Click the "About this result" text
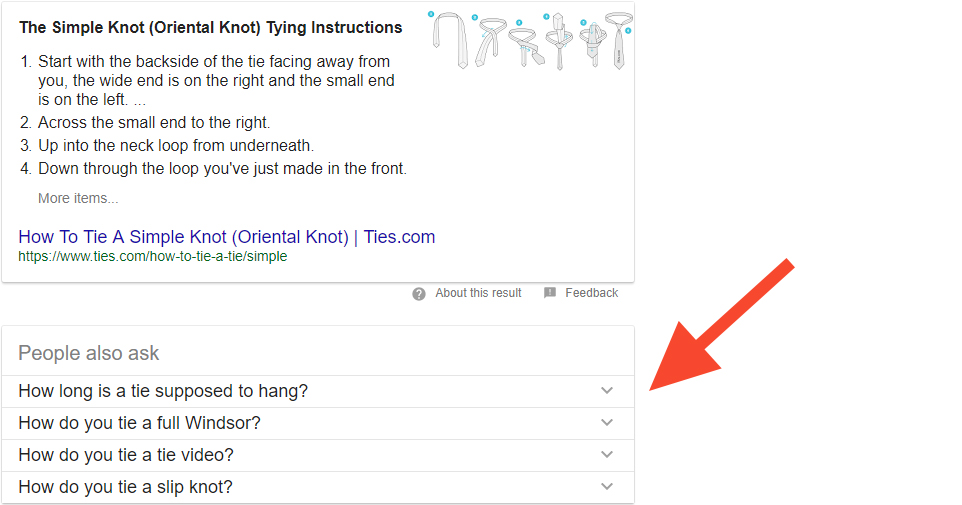Screen dimensions: 962x505 coord(478,293)
